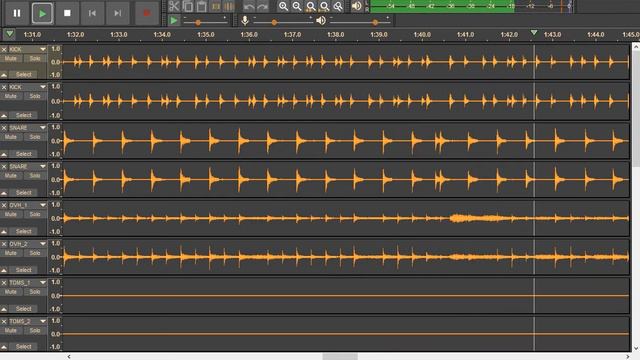Click the green playhead marker on ruler
The height and width of the screenshot is (360, 640).
(x=533, y=32)
